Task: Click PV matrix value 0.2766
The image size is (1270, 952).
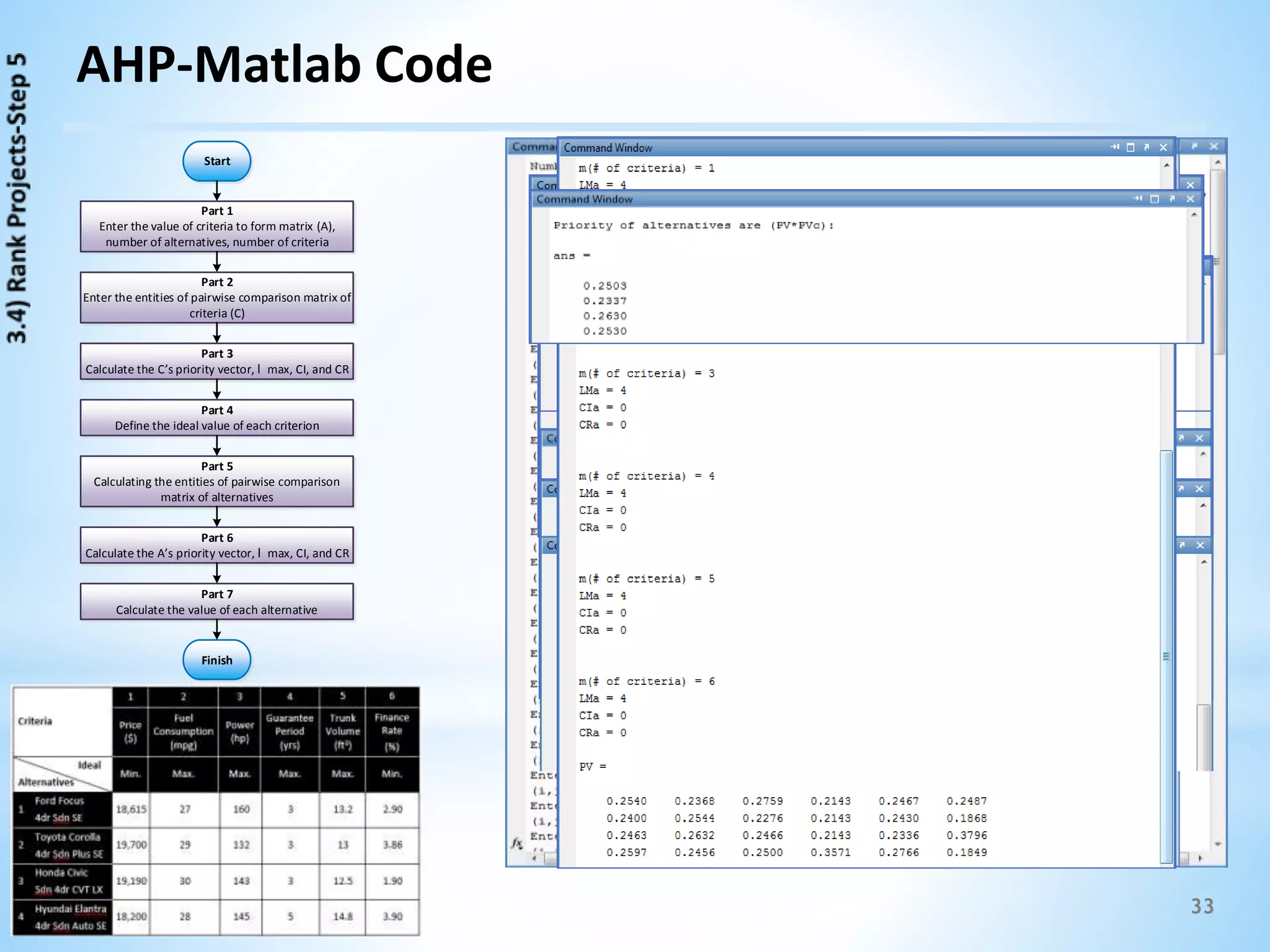Action: point(899,853)
